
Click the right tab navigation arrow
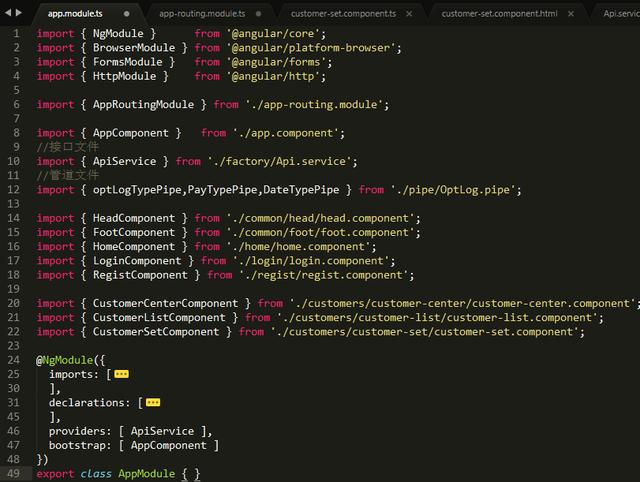click(18, 13)
